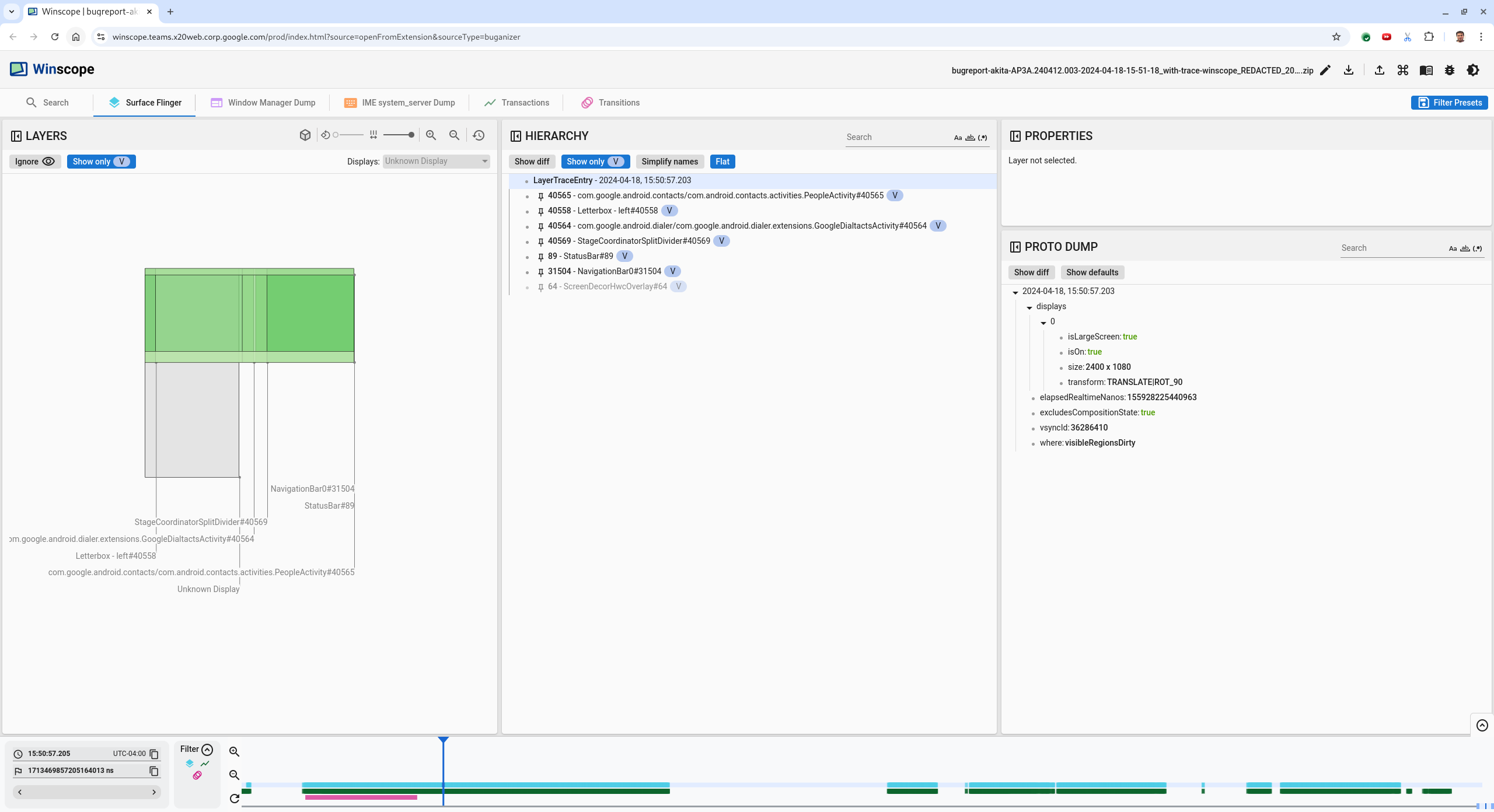Click the layer spacing slider handle

click(x=411, y=135)
